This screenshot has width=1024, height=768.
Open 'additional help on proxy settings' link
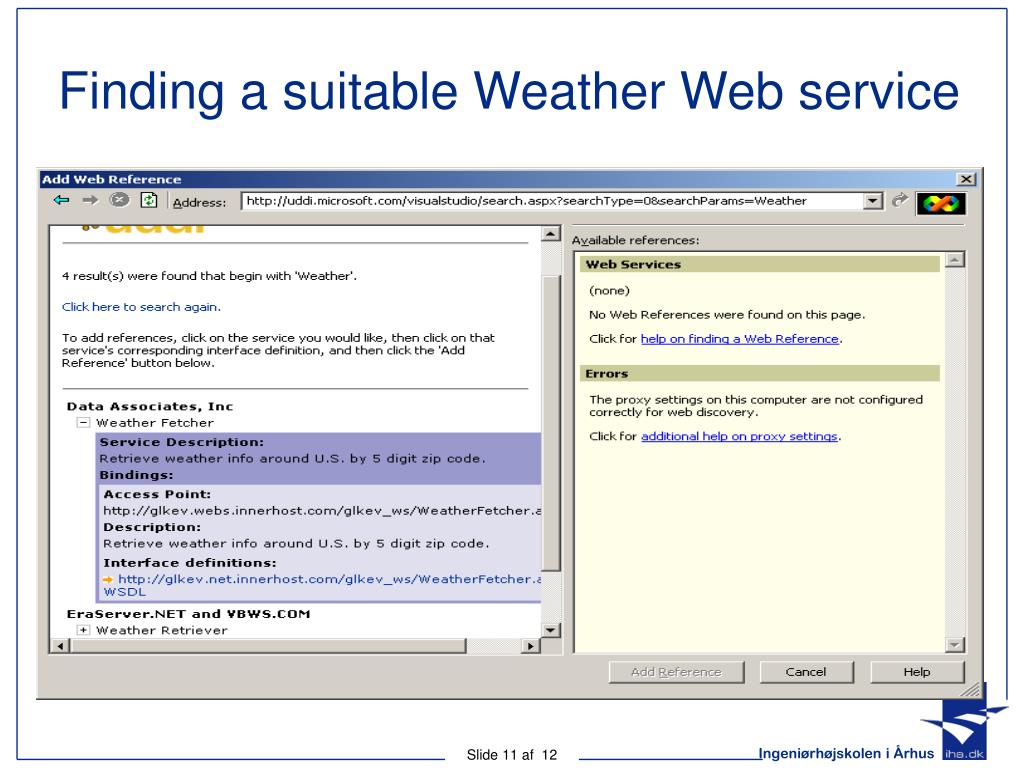tap(739, 436)
